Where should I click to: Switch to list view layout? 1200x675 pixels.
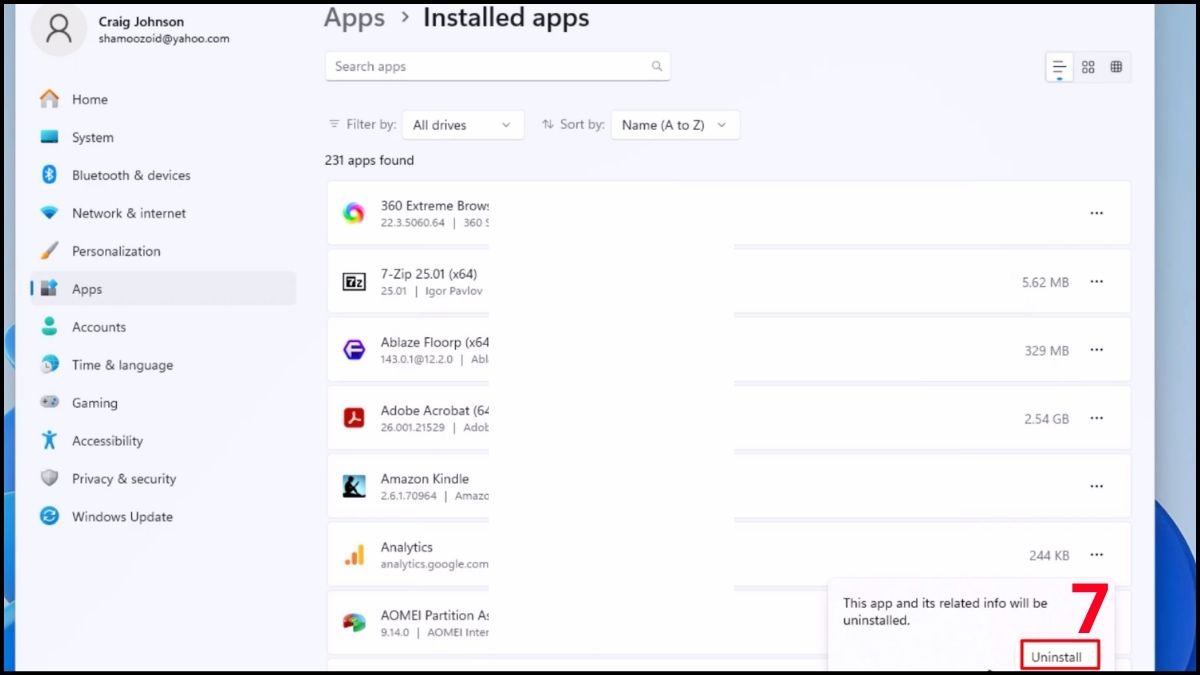click(1059, 67)
